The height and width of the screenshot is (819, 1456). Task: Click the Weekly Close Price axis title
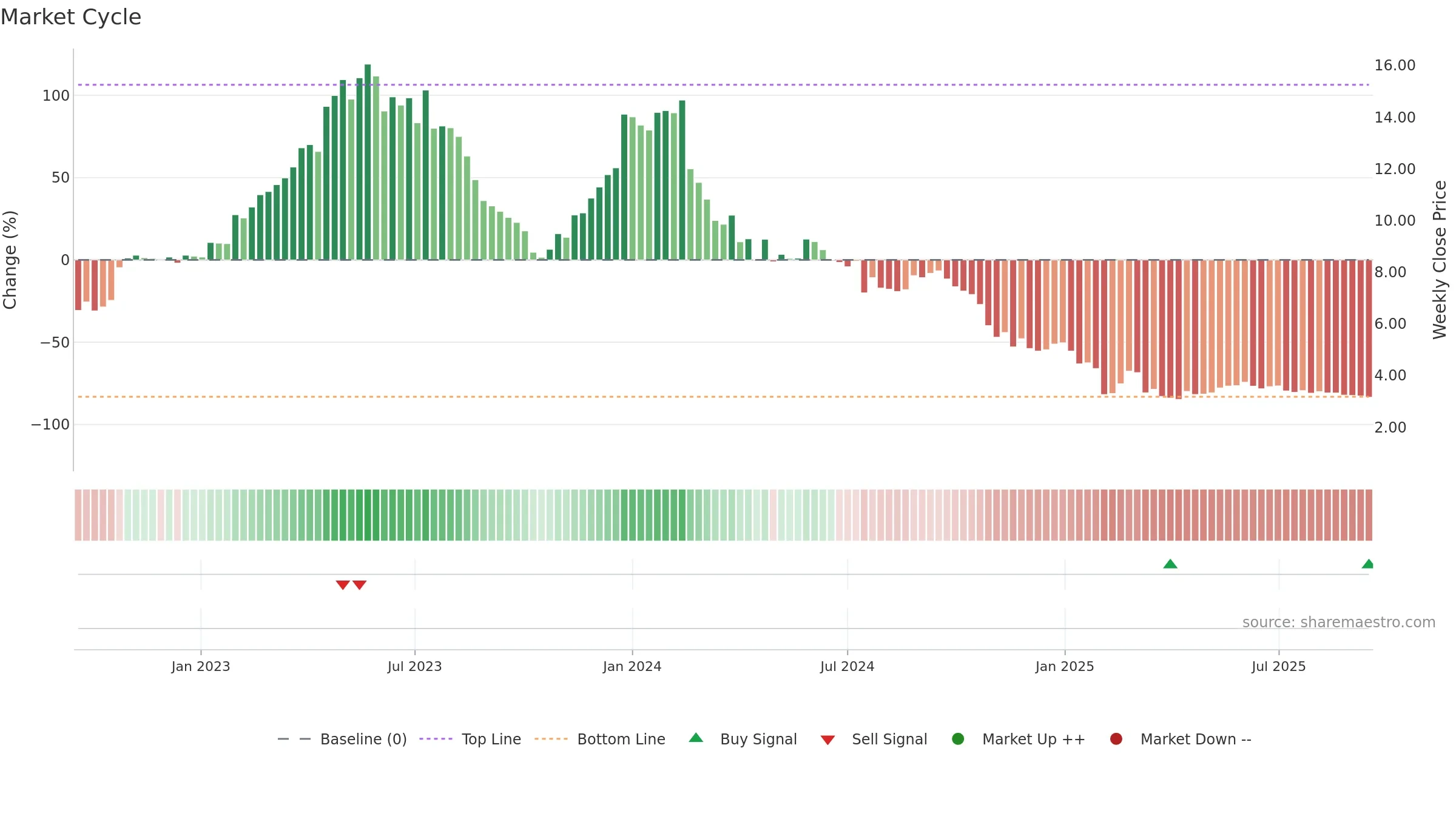click(x=1440, y=260)
